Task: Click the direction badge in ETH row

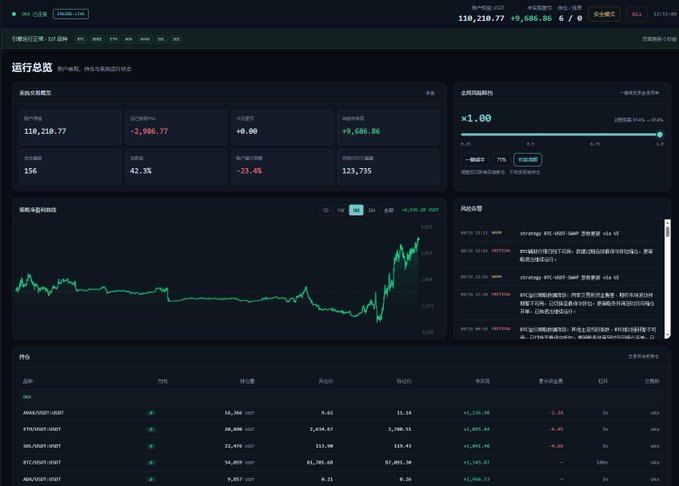Action: point(151,429)
